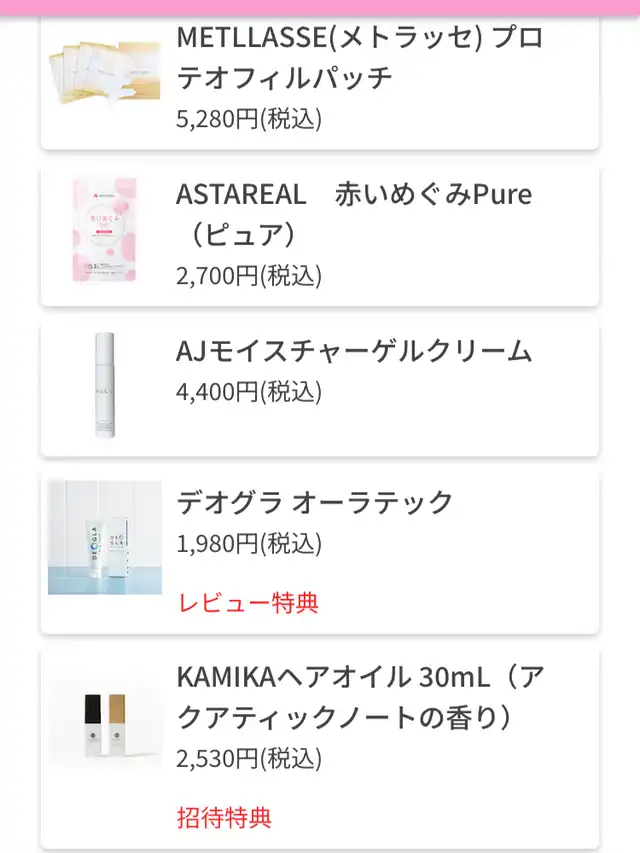The width and height of the screenshot is (640, 853).
Task: Click the red レビュー特典 label
Action: tap(248, 603)
